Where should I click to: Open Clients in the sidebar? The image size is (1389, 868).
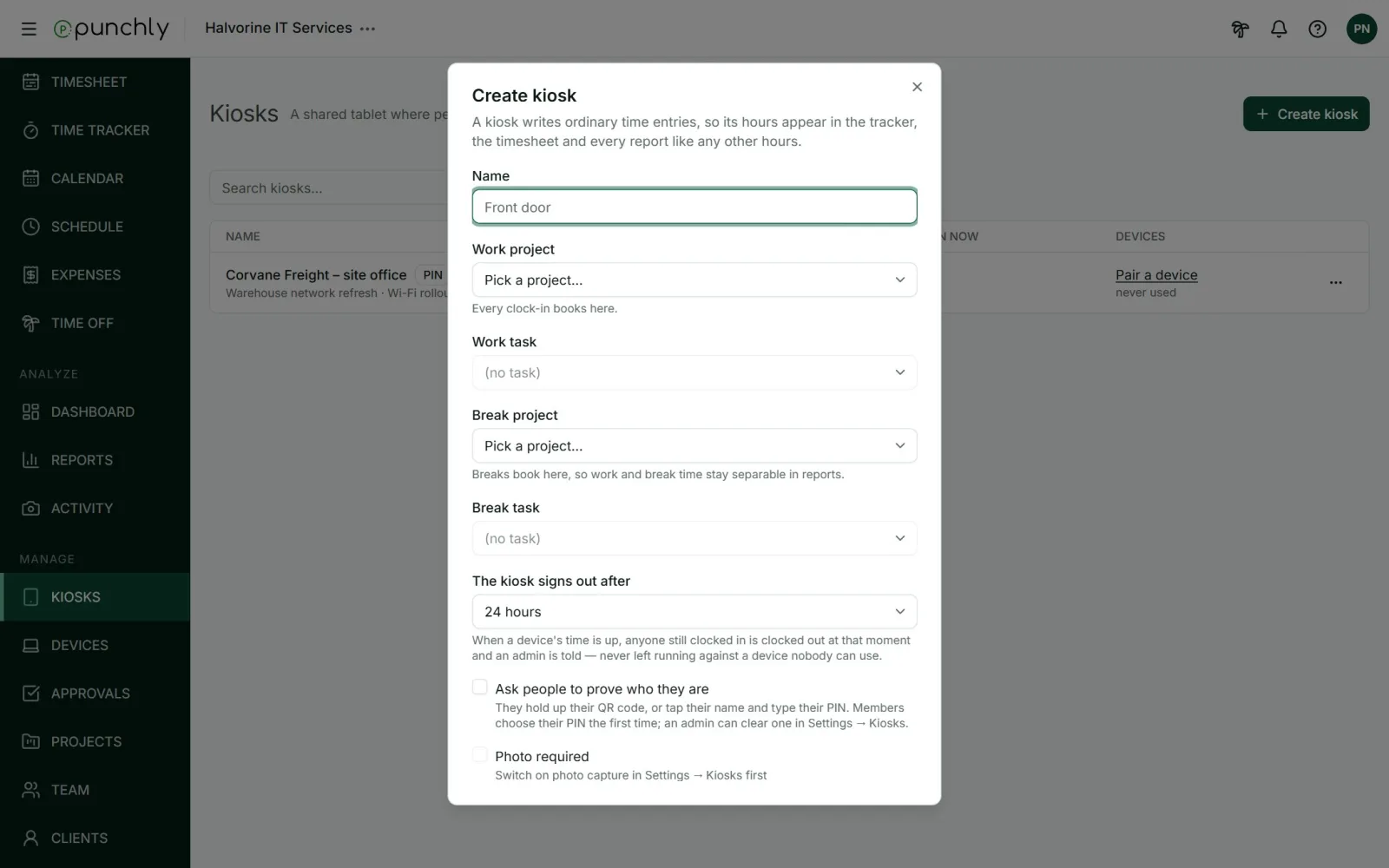click(x=95, y=838)
